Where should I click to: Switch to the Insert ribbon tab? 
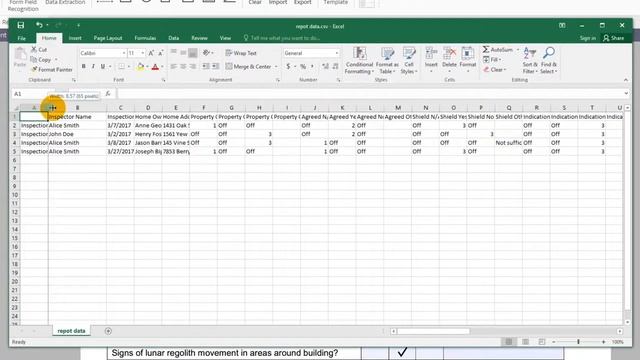75,38
